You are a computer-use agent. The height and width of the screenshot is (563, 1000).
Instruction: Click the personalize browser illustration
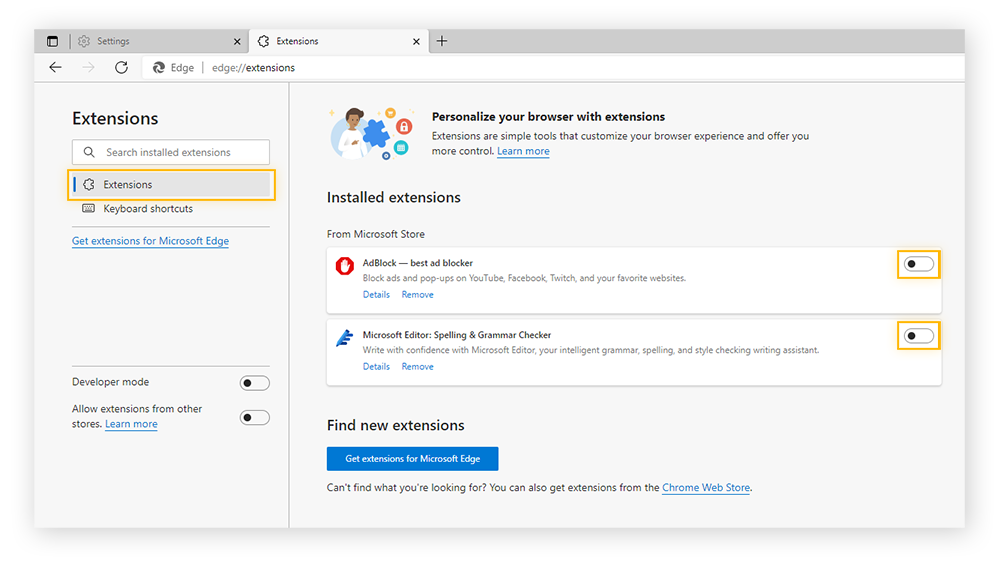(x=371, y=133)
